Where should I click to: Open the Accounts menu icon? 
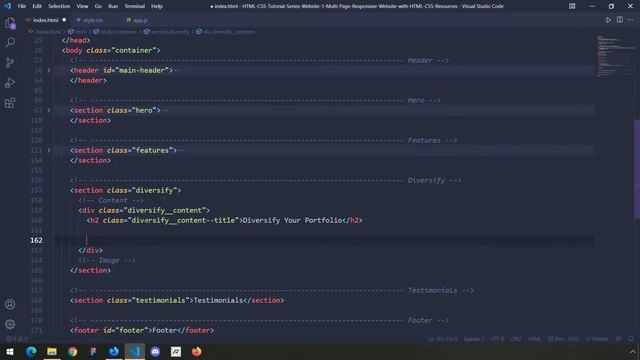(x=10, y=304)
